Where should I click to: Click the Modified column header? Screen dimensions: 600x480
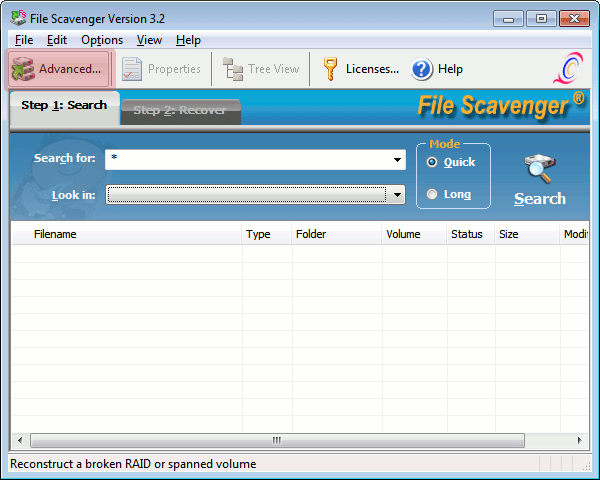click(x=574, y=234)
